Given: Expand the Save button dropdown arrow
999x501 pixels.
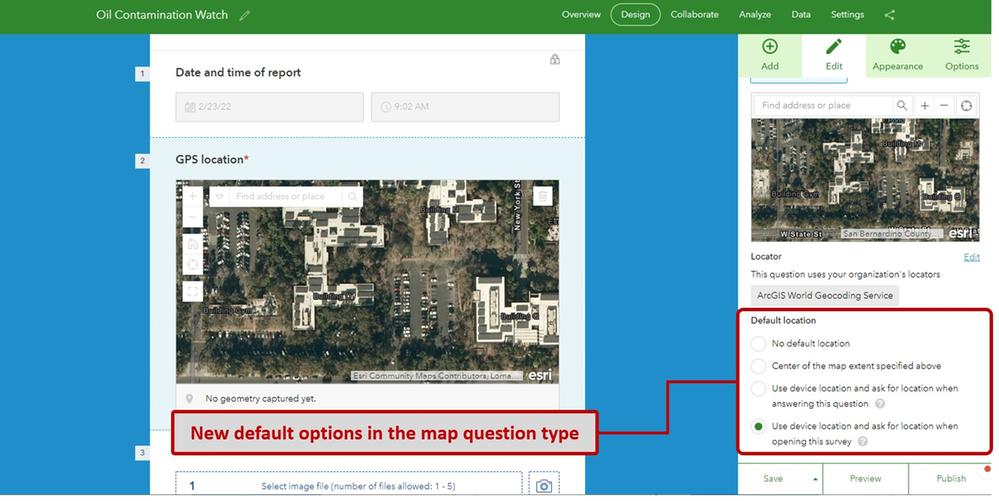Looking at the screenshot, I should point(815,479).
